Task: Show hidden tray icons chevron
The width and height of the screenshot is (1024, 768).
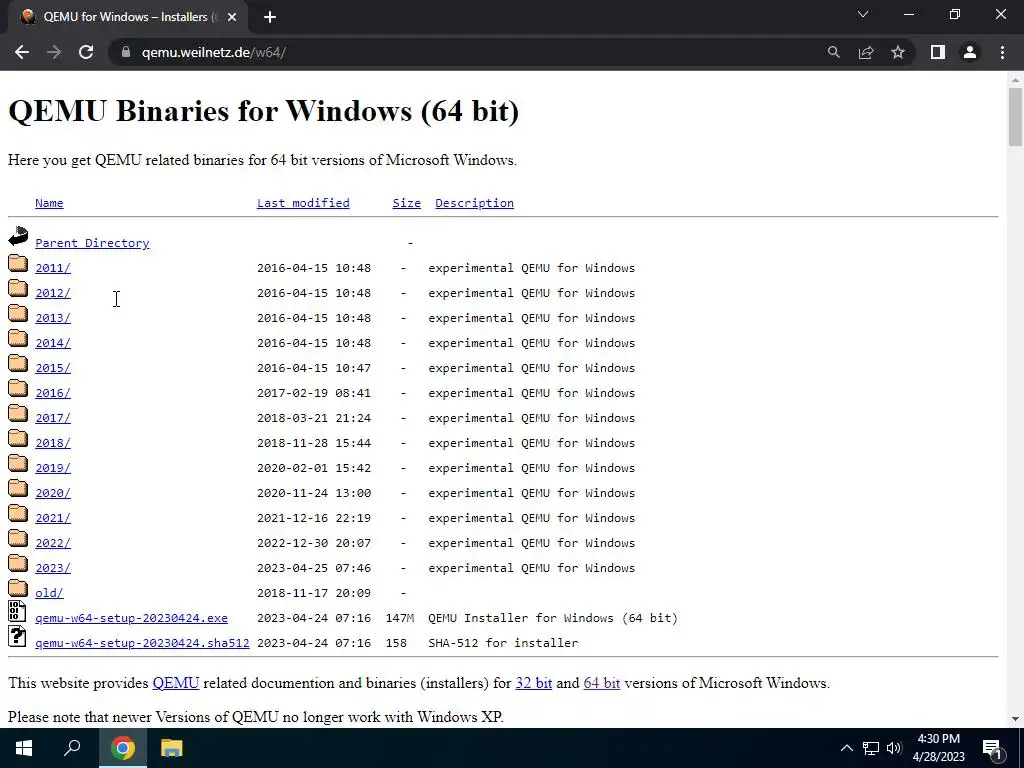Action: [x=846, y=748]
